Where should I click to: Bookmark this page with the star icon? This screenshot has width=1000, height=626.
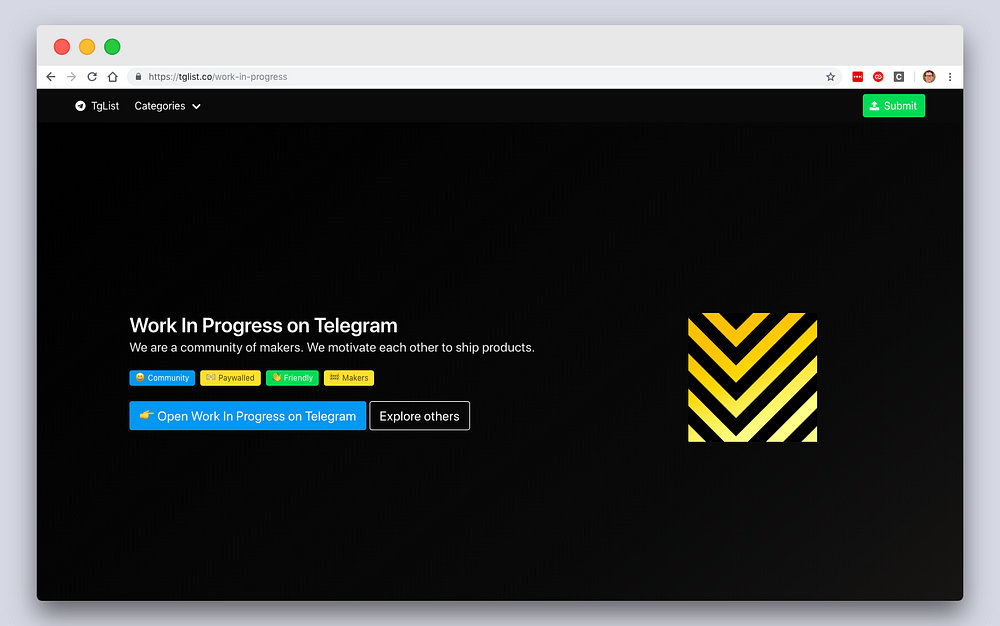tap(830, 76)
